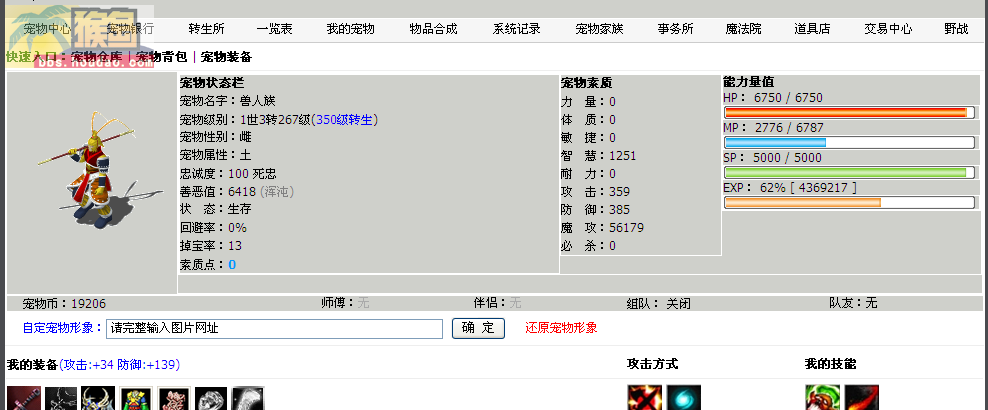Click the 智慧 1251 stat
The height and width of the screenshot is (410, 988).
tap(599, 156)
